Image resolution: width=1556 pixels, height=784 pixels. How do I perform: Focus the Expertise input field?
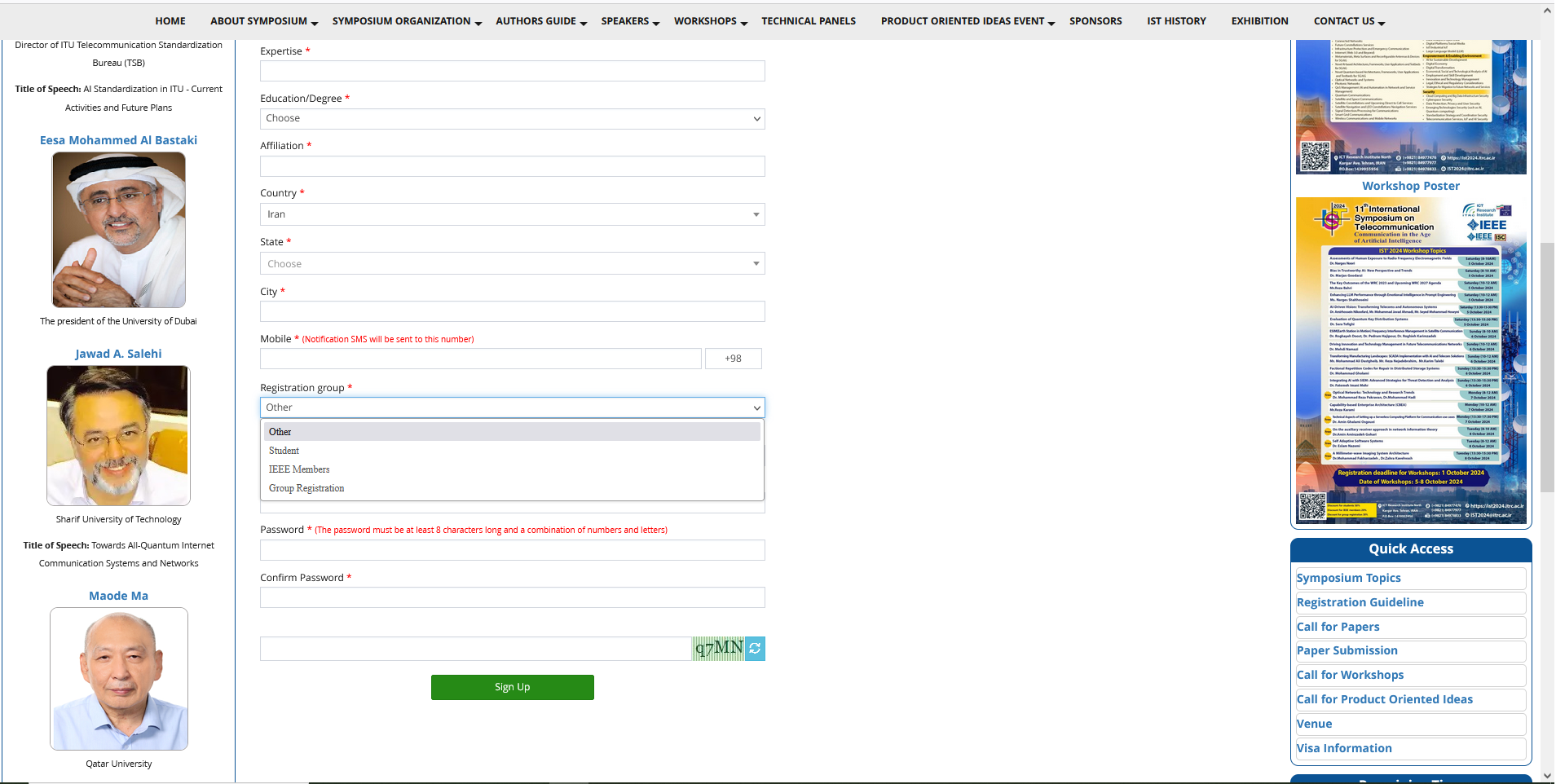(x=513, y=71)
